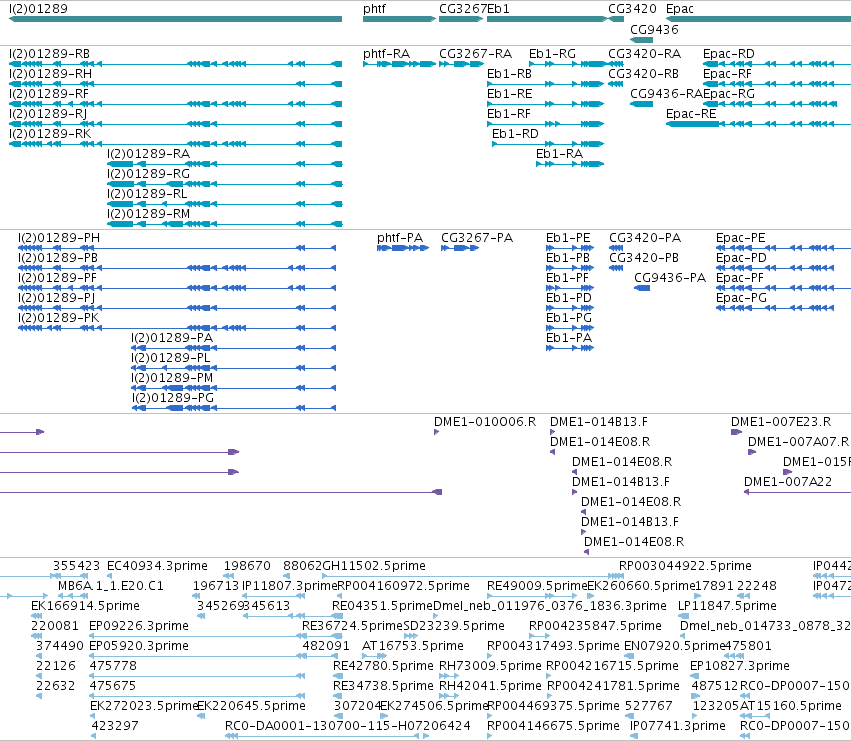Select protein l(2)01289-PB label
851x741 pixels.
pos(58,258)
